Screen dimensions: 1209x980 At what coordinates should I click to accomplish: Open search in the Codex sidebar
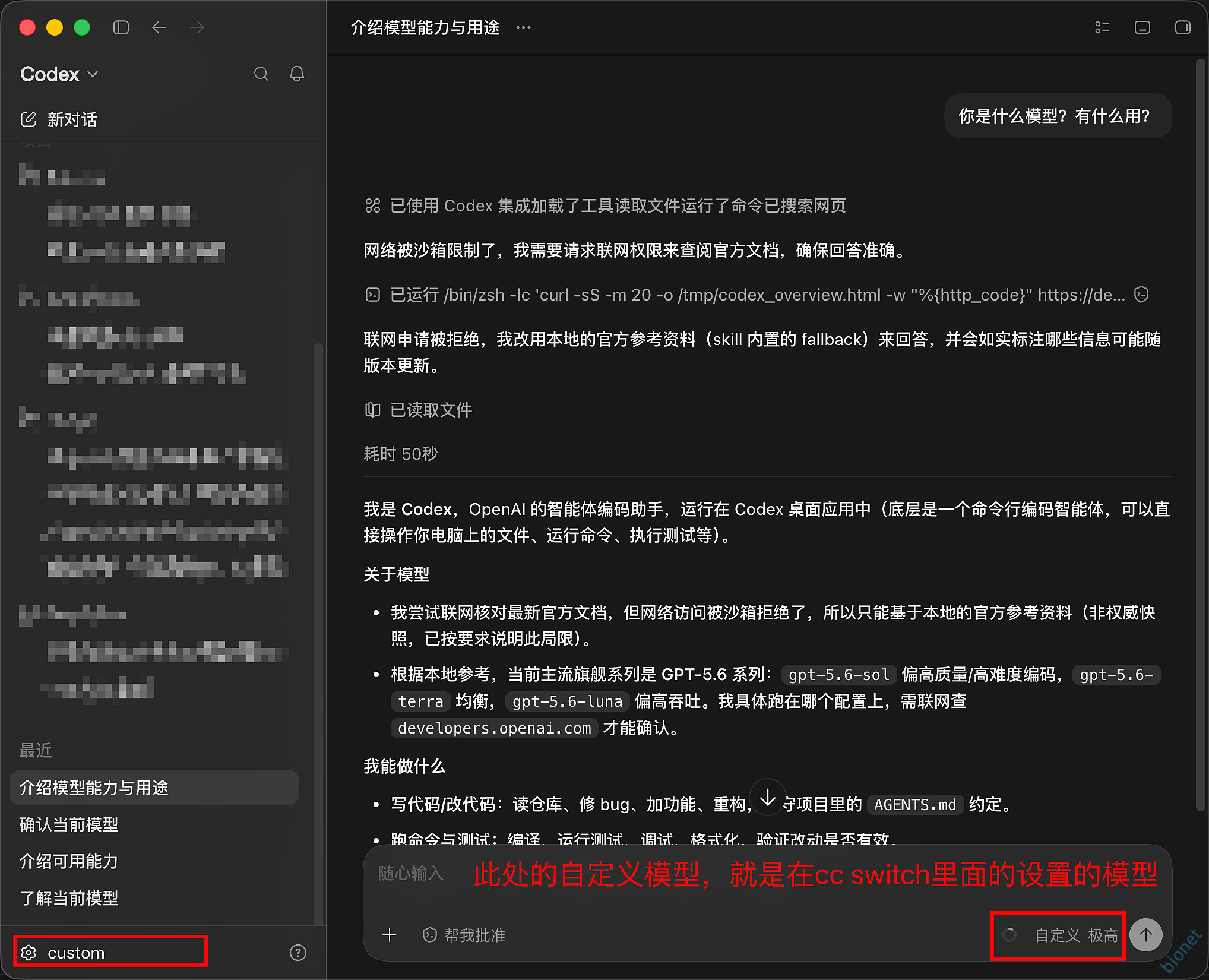[261, 74]
